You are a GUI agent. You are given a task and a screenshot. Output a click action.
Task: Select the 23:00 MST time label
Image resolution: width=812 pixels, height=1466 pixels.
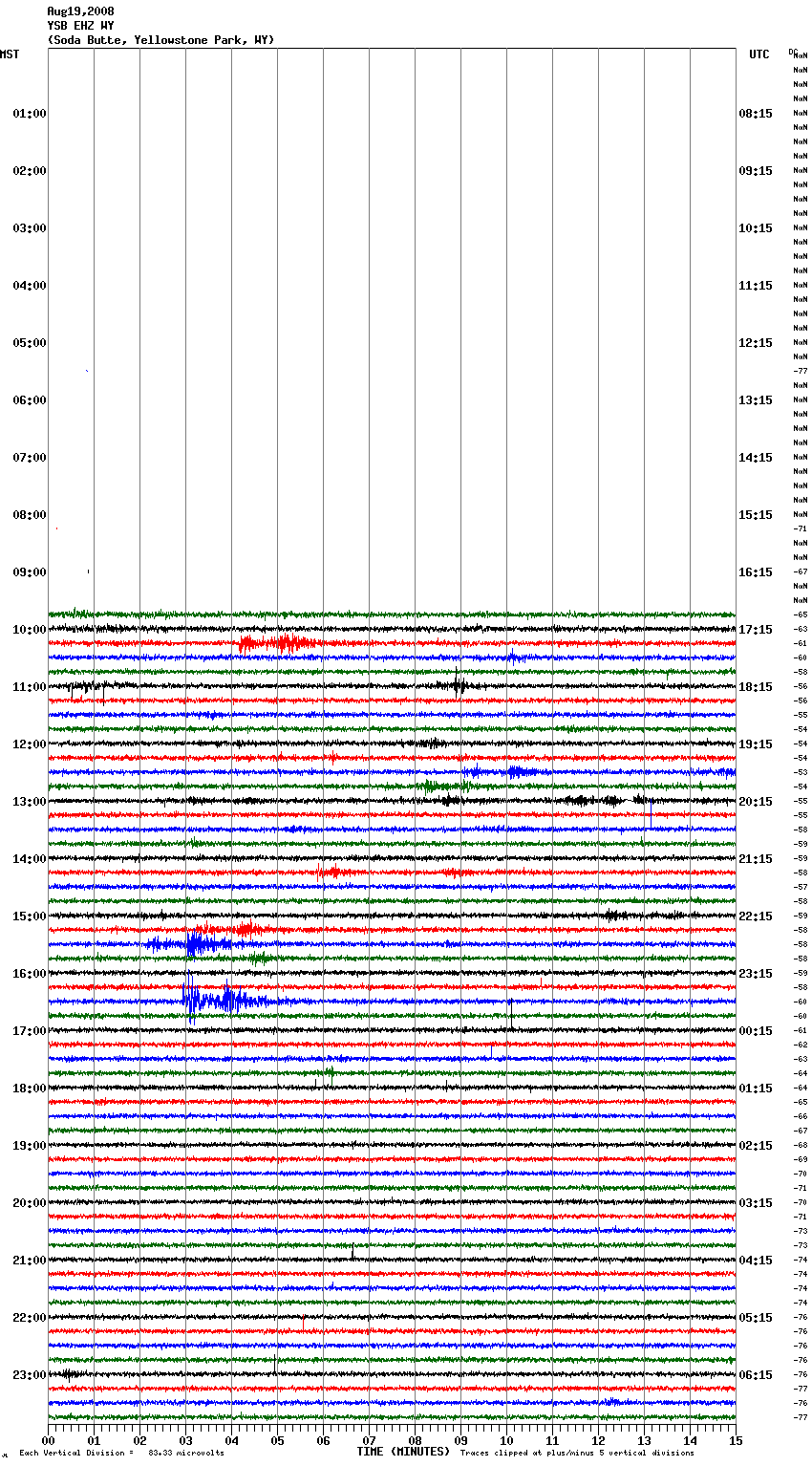point(30,1375)
